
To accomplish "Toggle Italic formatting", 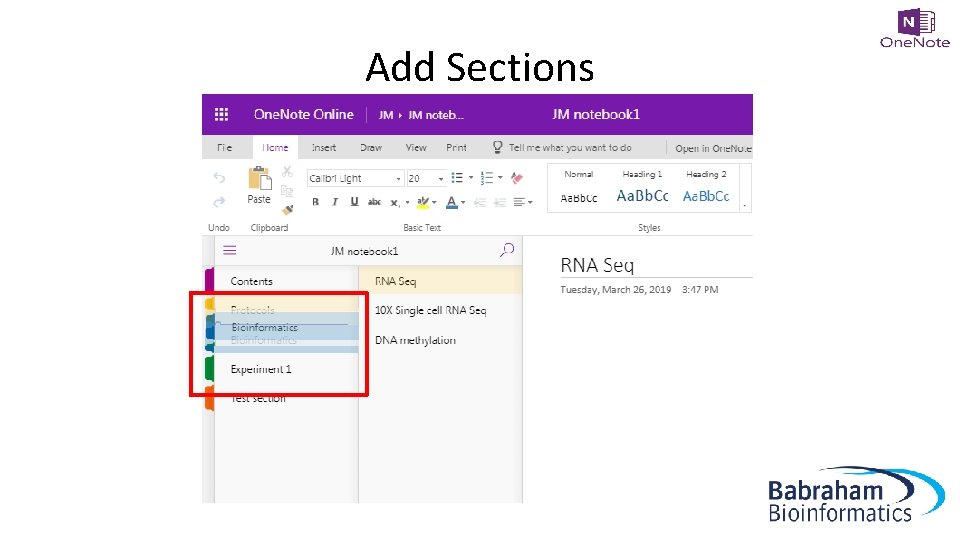I will tap(335, 202).
